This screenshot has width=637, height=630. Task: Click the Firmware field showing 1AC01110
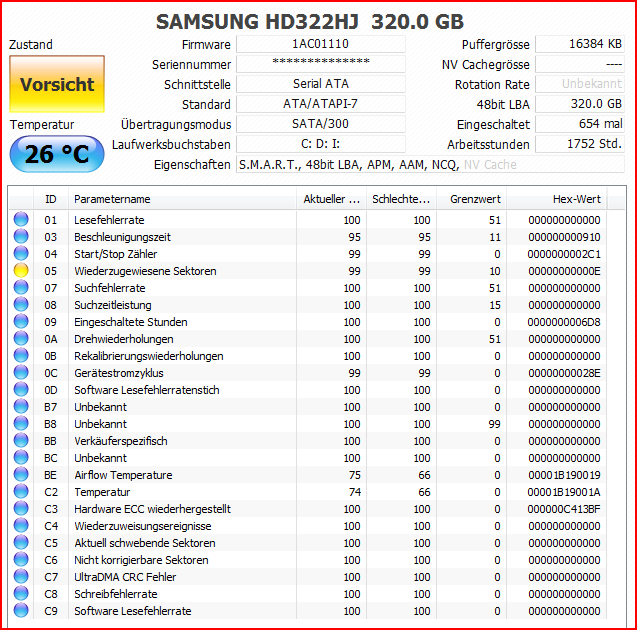click(321, 44)
